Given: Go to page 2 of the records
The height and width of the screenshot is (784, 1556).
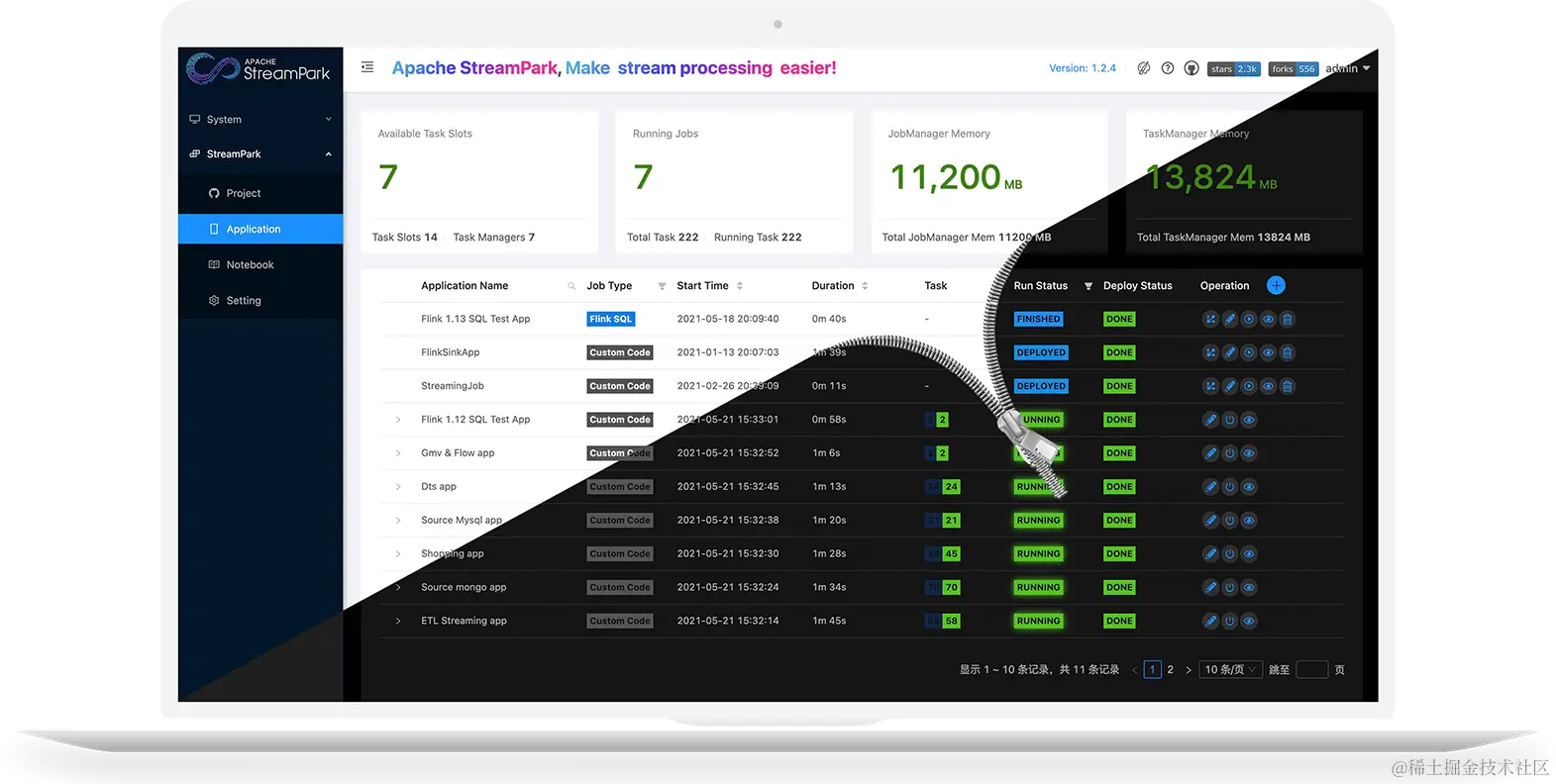Looking at the screenshot, I should coord(1170,669).
